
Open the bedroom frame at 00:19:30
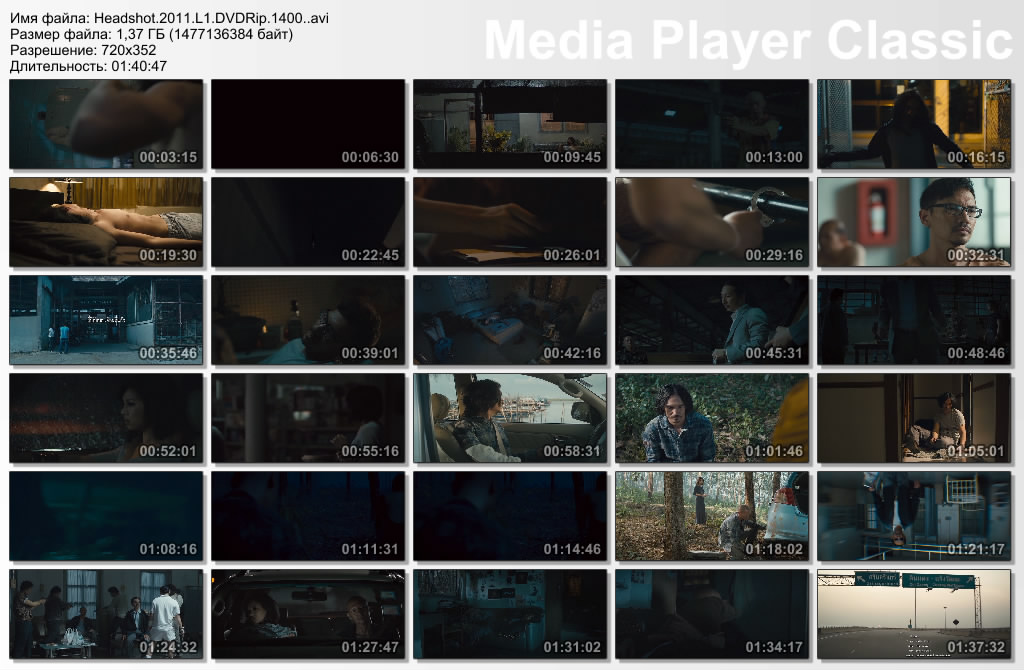point(106,222)
